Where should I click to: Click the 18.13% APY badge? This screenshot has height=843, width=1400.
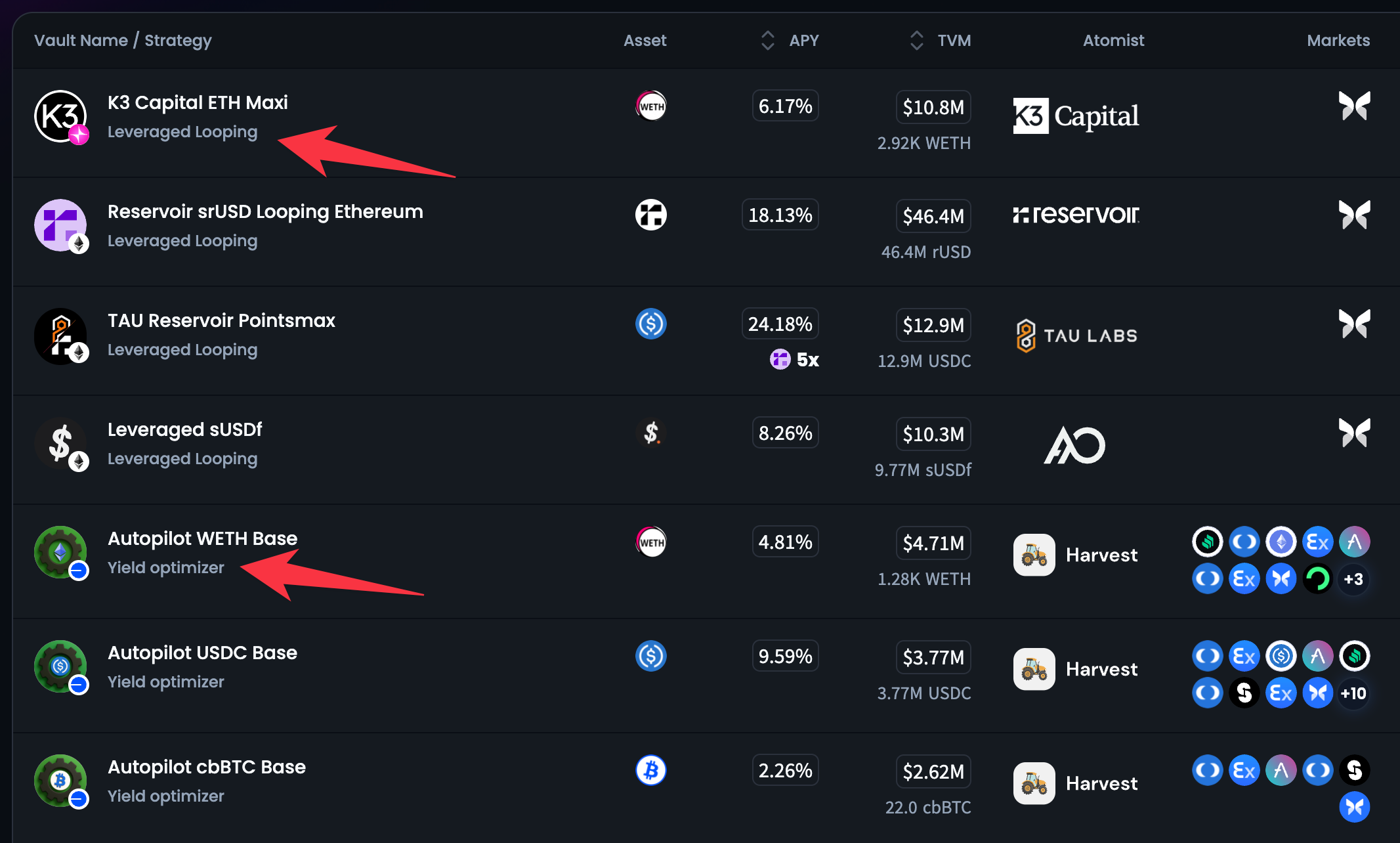[x=780, y=215]
